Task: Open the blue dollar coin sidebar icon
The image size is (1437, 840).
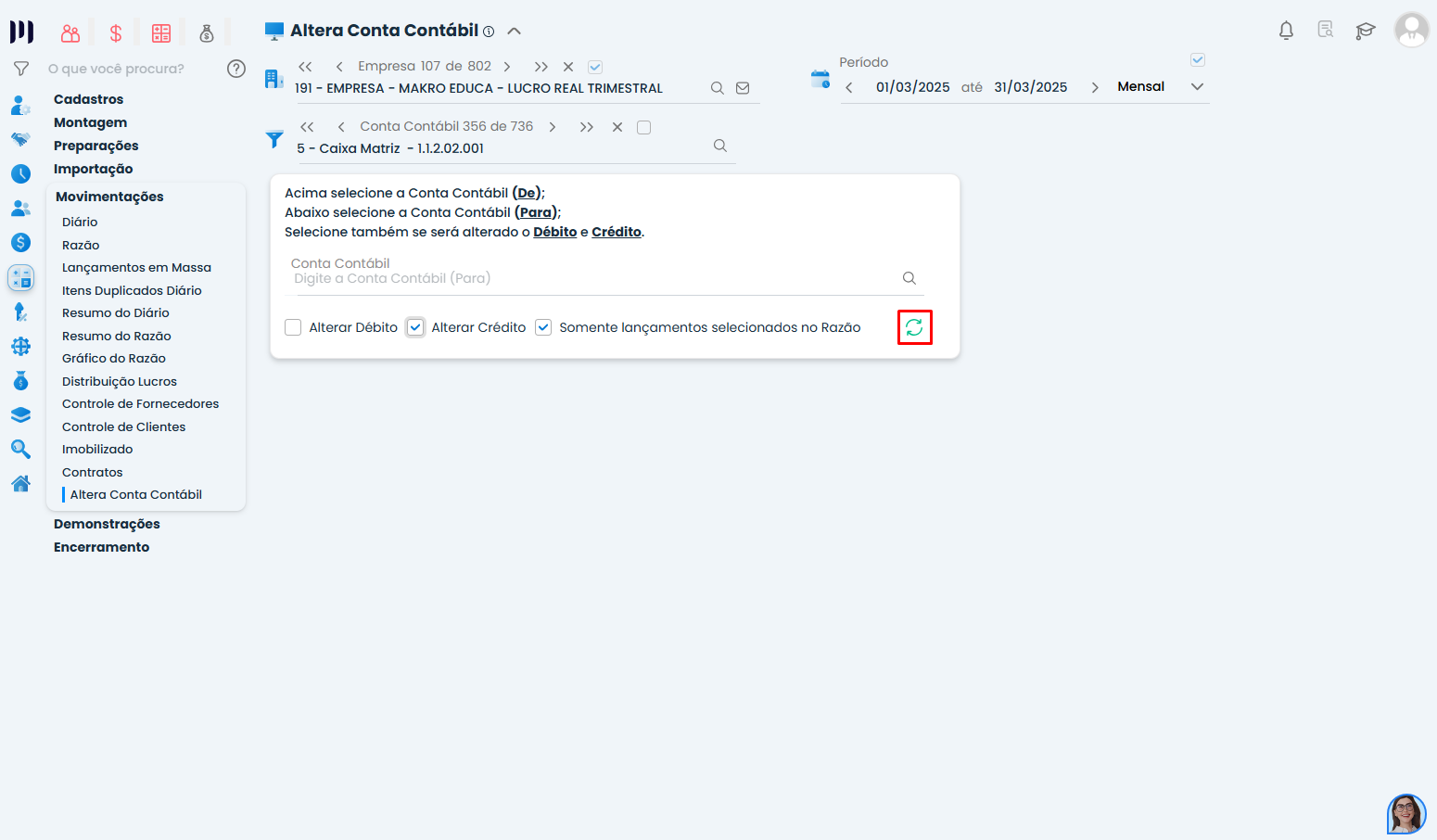Action: click(20, 243)
